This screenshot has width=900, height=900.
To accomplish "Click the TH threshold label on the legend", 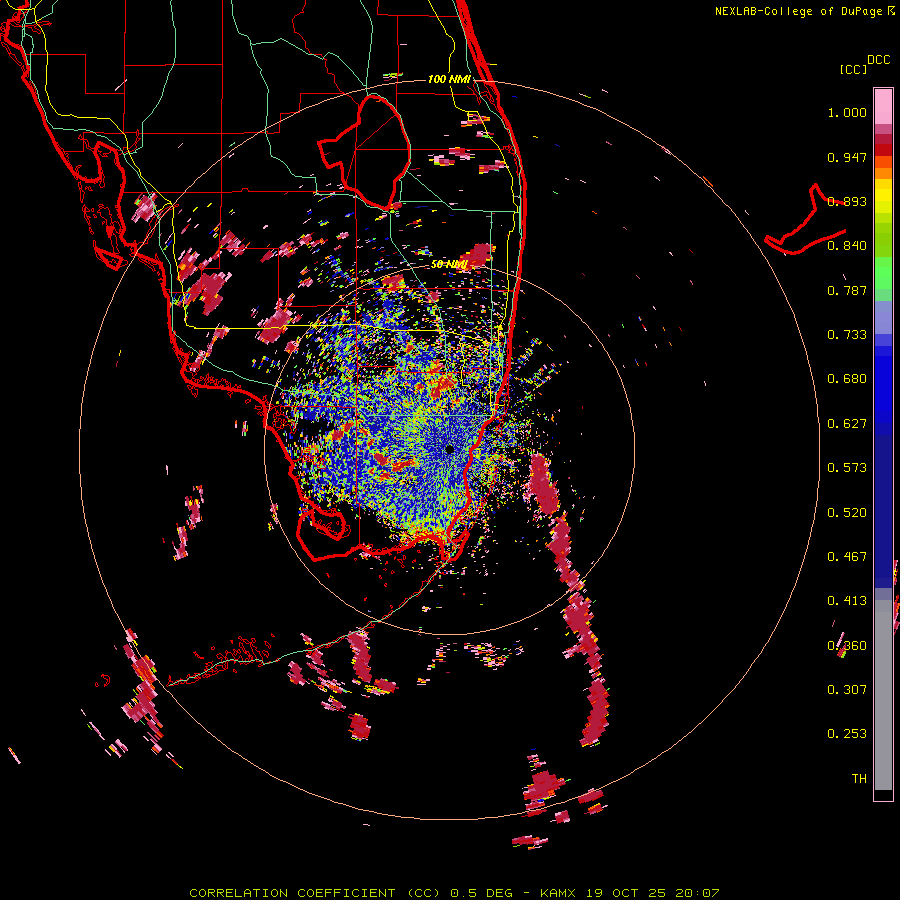I will pyautogui.click(x=859, y=779).
